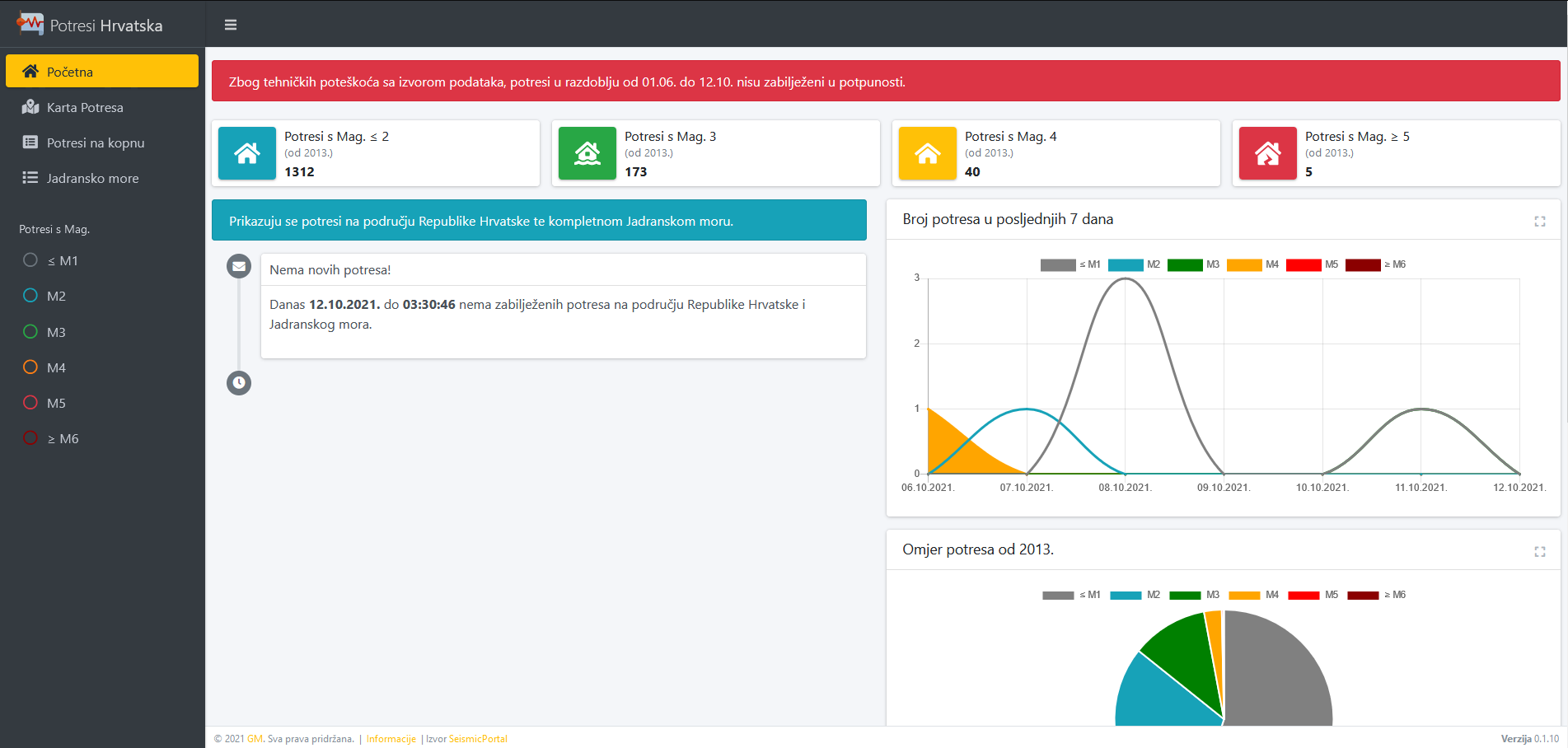Click the envelope icon on the timeline
The image size is (1568, 748).
coord(239,266)
